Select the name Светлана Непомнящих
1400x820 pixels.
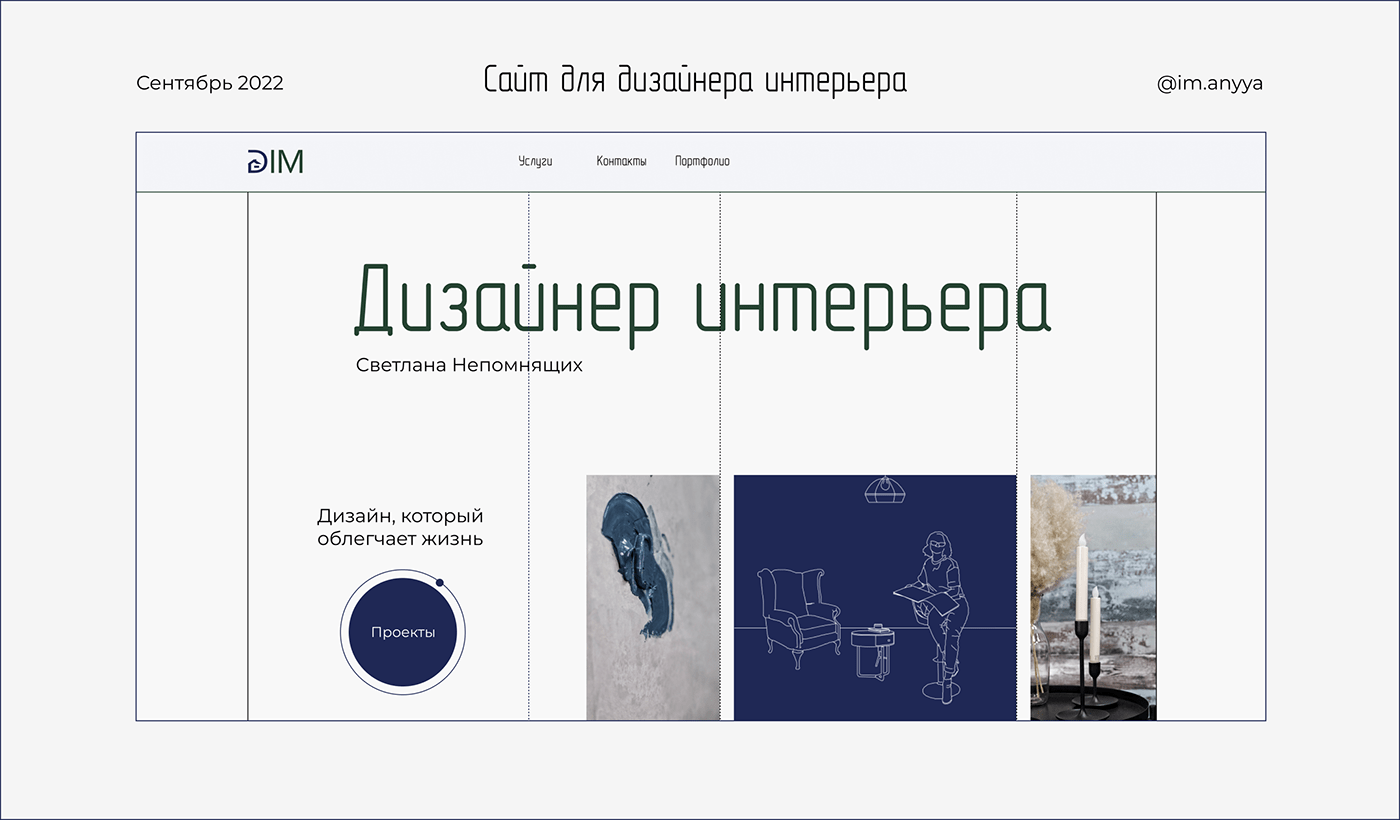click(x=469, y=365)
